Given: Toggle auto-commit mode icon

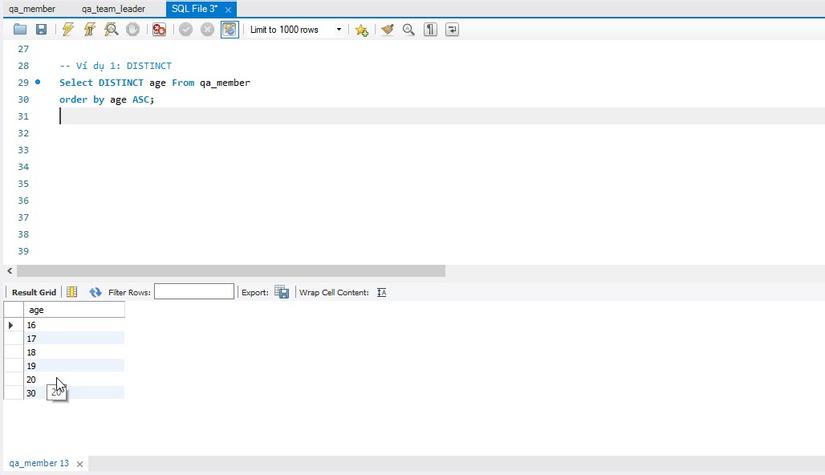Looking at the screenshot, I should point(229,29).
